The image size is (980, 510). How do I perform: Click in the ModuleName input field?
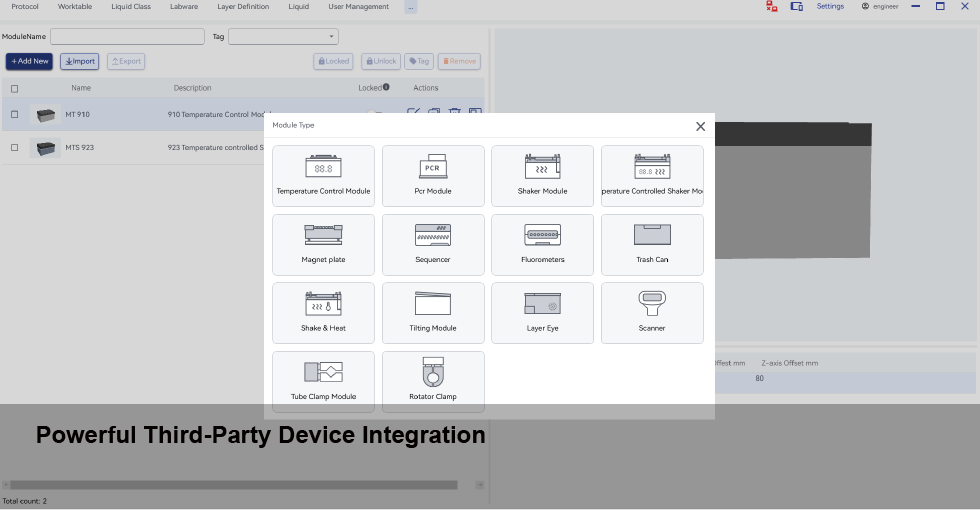[x=127, y=37]
